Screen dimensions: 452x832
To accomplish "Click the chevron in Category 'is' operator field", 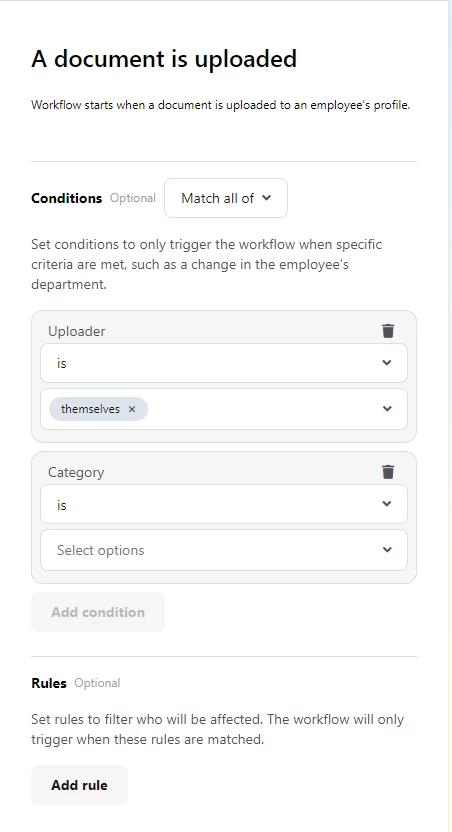I will point(387,504).
